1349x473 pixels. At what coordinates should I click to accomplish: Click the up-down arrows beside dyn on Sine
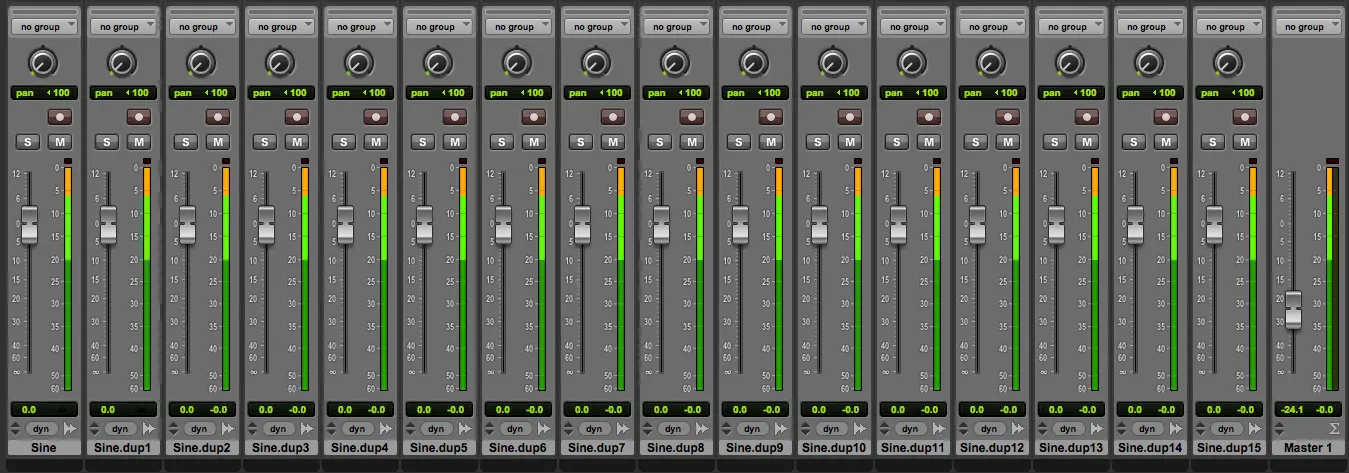(16, 428)
